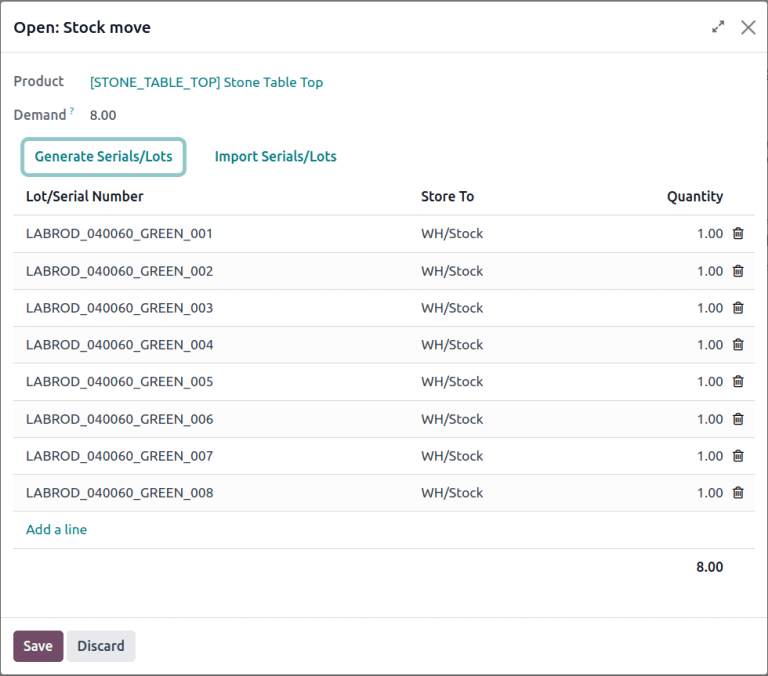The width and height of the screenshot is (768, 676).
Task: Discard the stock move changes
Action: [x=101, y=646]
